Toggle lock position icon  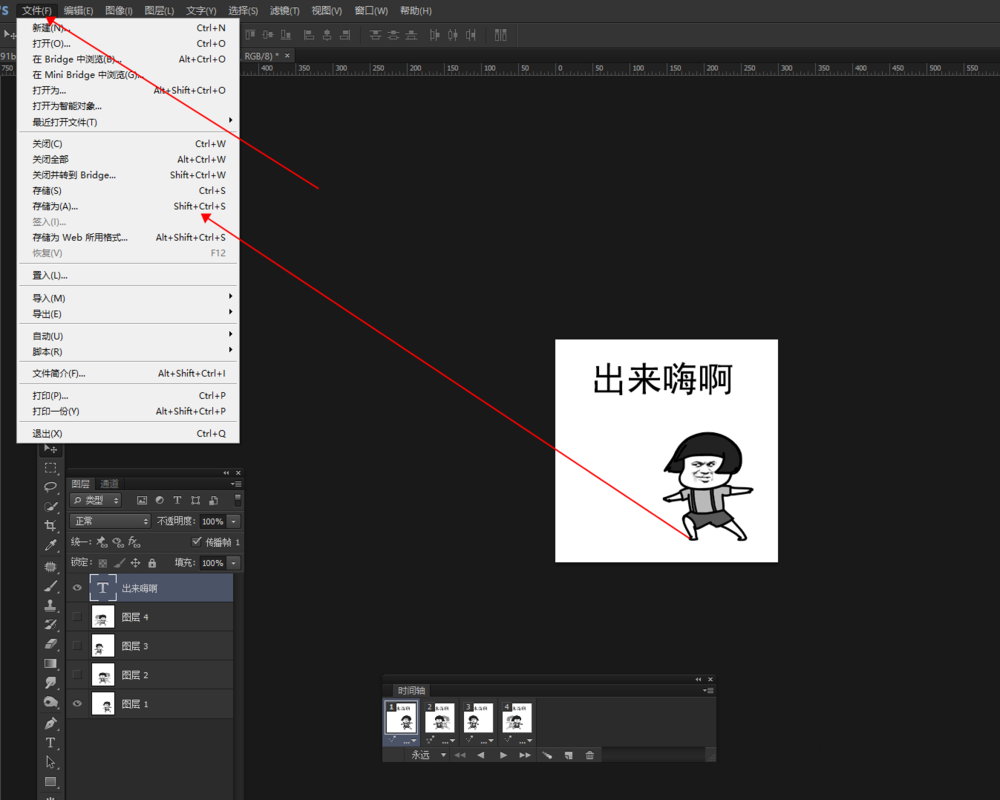pyautogui.click(x=135, y=563)
